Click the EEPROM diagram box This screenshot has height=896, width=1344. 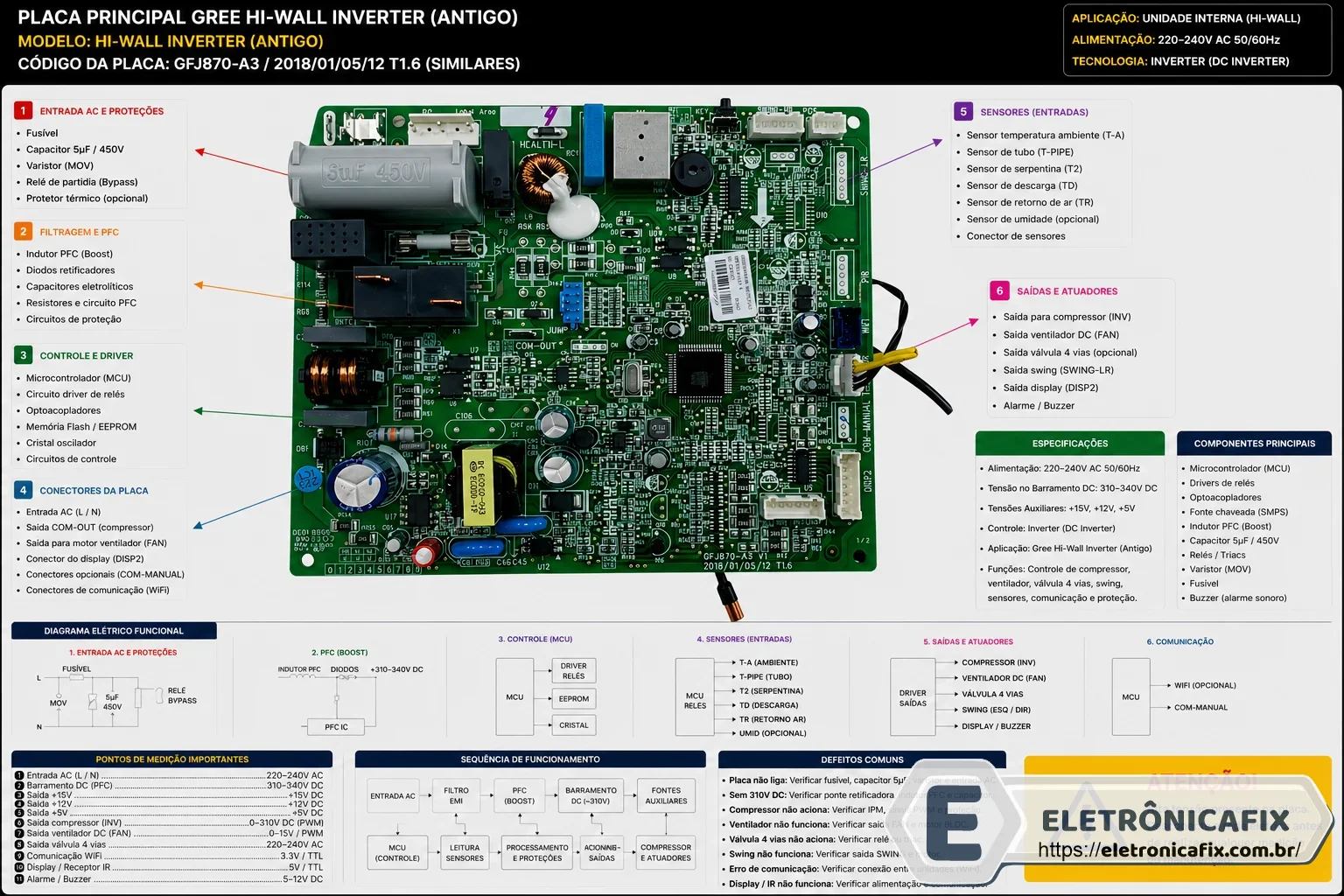574,698
